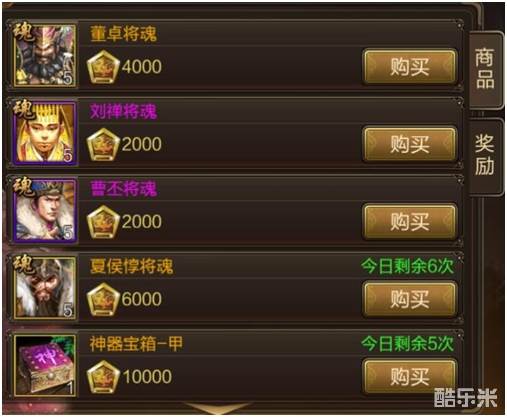Buy 刘禅将魂 with its 购买 button
507x417 pixels.
[410, 144]
